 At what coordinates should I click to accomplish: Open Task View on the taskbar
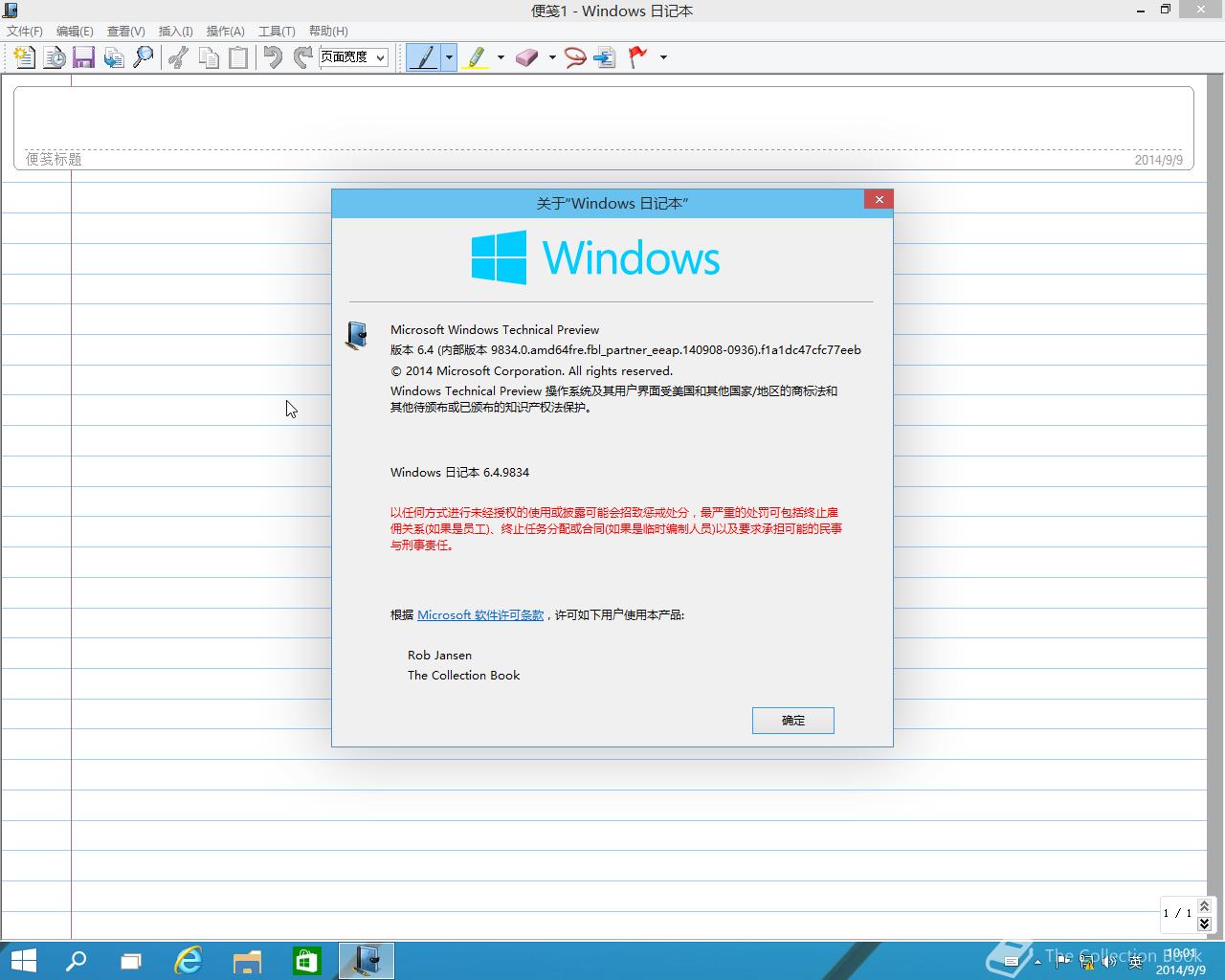coord(131,961)
